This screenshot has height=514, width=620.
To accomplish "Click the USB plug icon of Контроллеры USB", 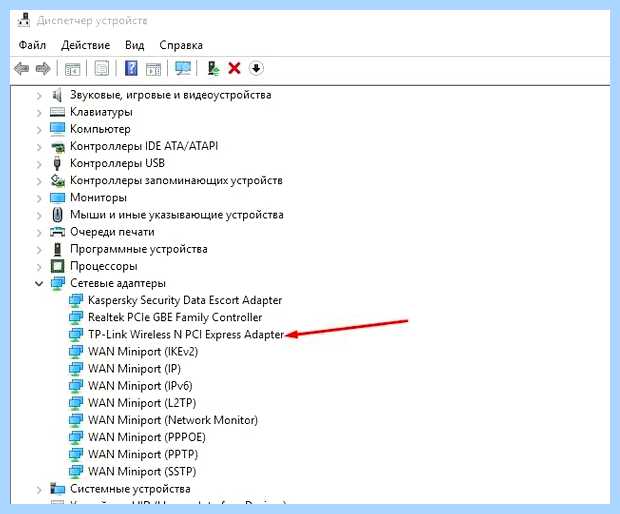I will coord(57,163).
